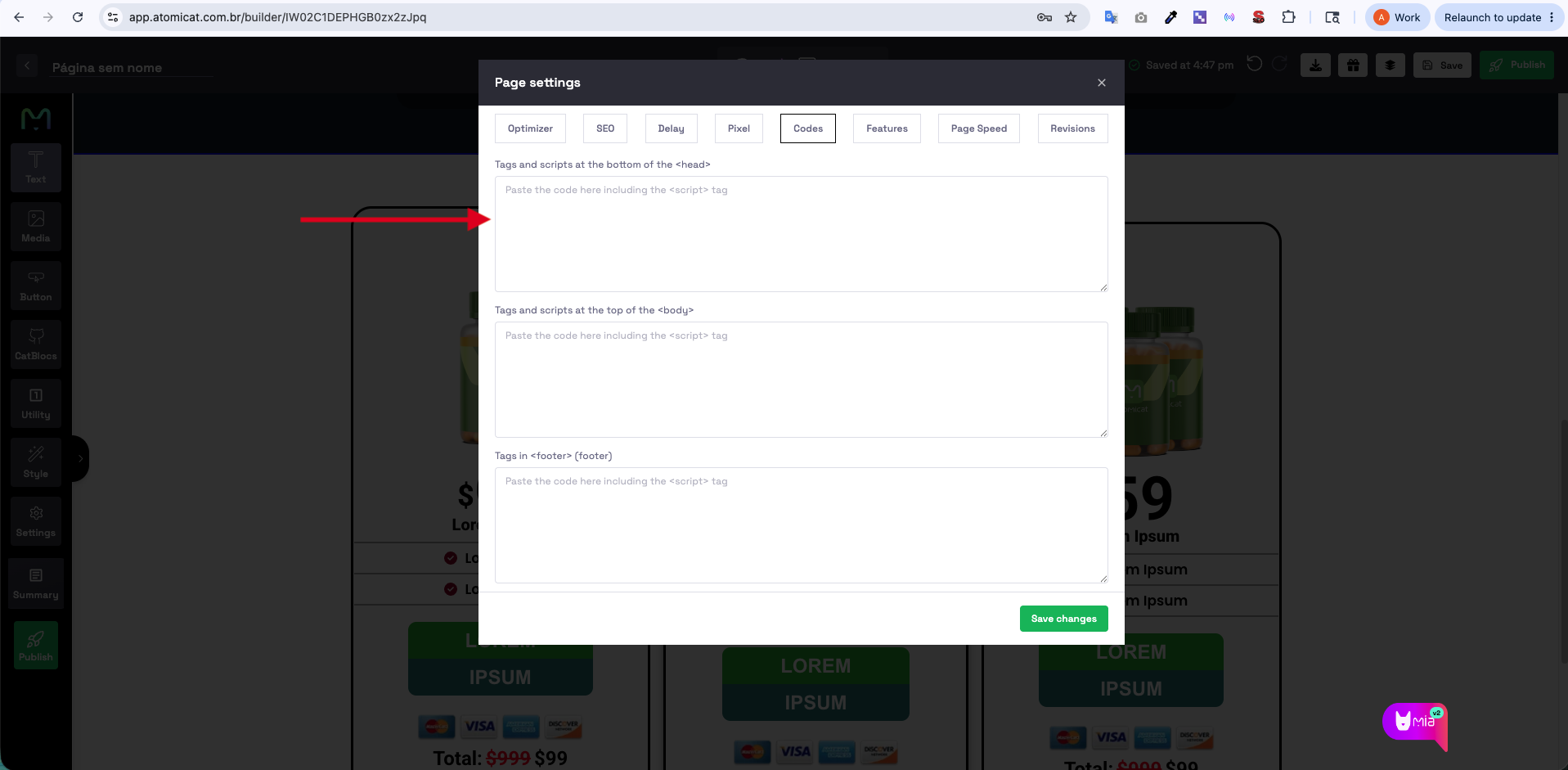Viewport: 1568px width, 770px height.
Task: Open the Delay tab
Action: coord(671,128)
